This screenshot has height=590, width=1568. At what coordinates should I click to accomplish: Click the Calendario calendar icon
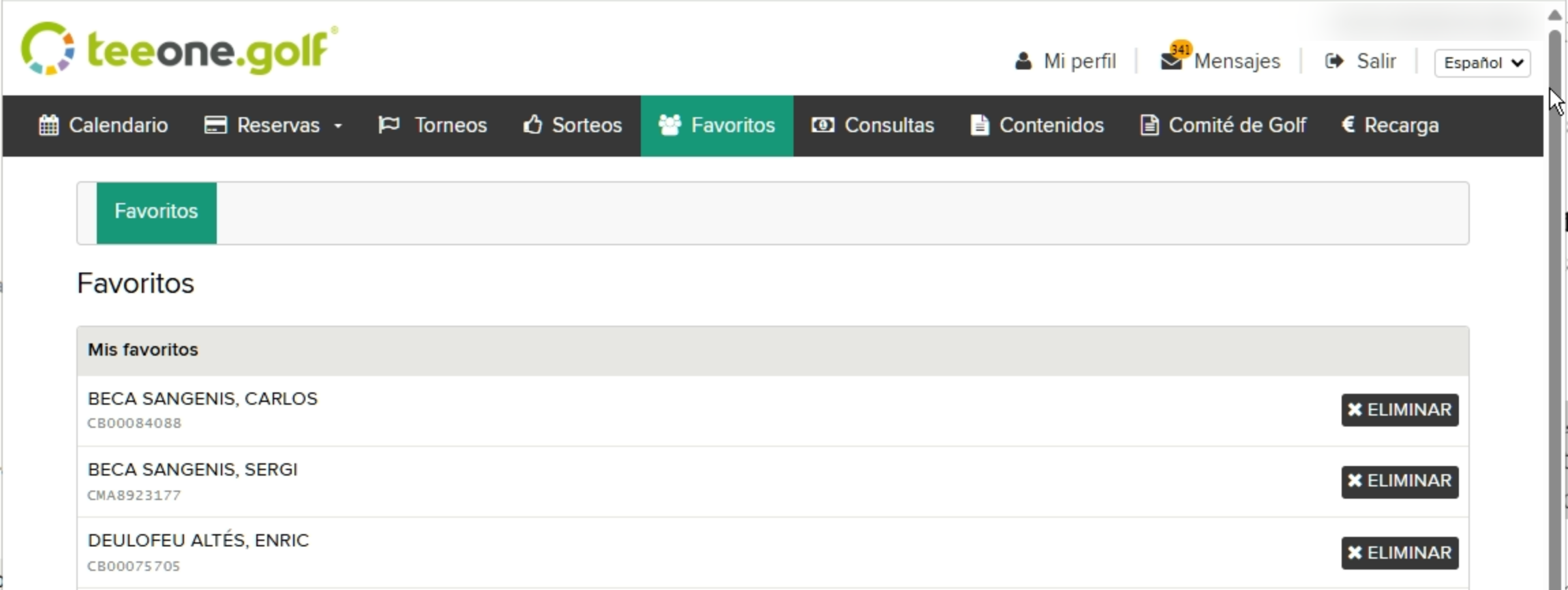click(x=48, y=125)
